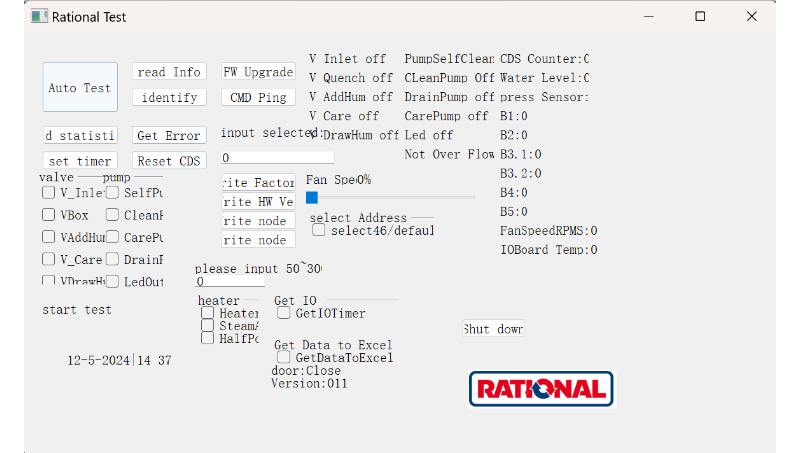Focus the input selected text field
Viewport: 800px width, 453px height.
click(x=277, y=157)
